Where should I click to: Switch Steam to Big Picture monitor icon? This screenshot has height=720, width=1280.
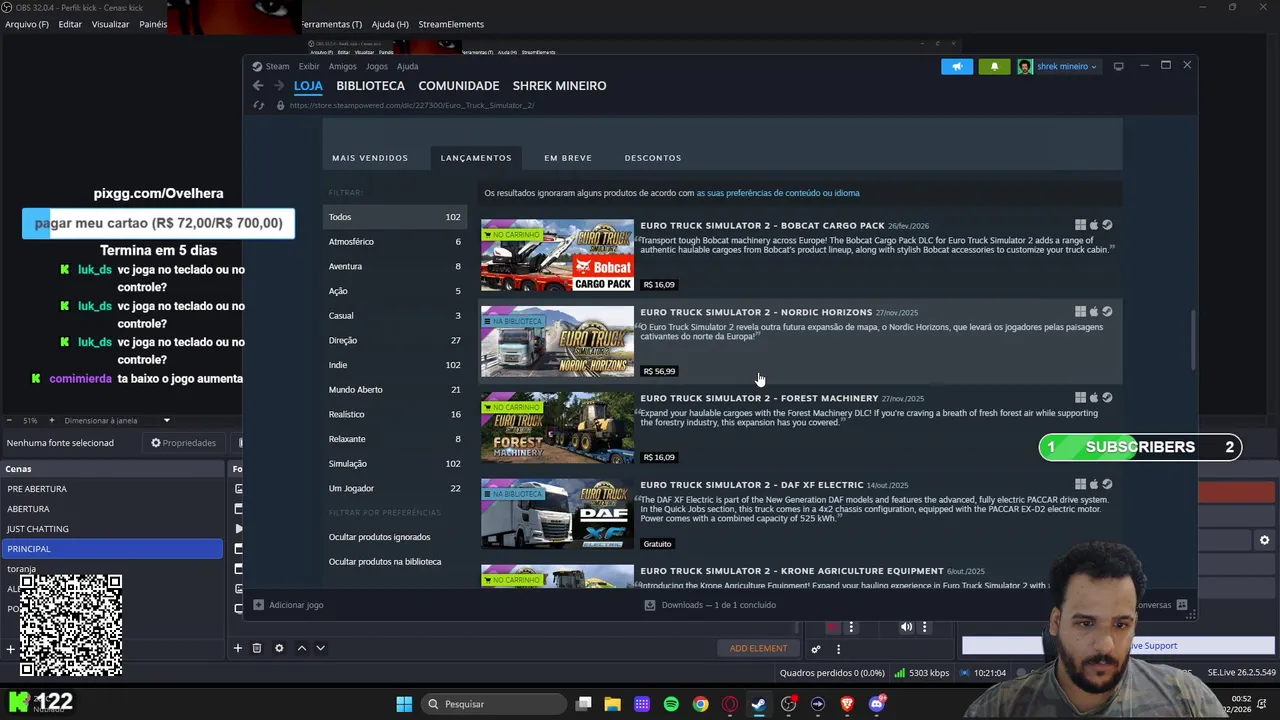pos(1118,67)
